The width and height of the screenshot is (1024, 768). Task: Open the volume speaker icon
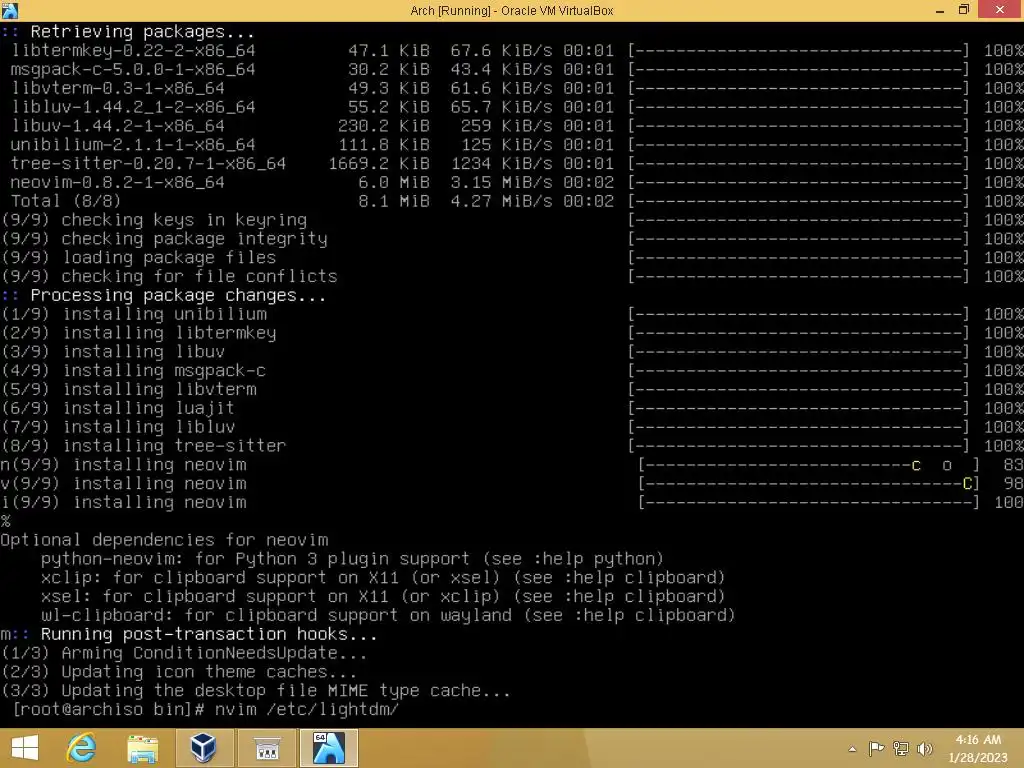(924, 748)
